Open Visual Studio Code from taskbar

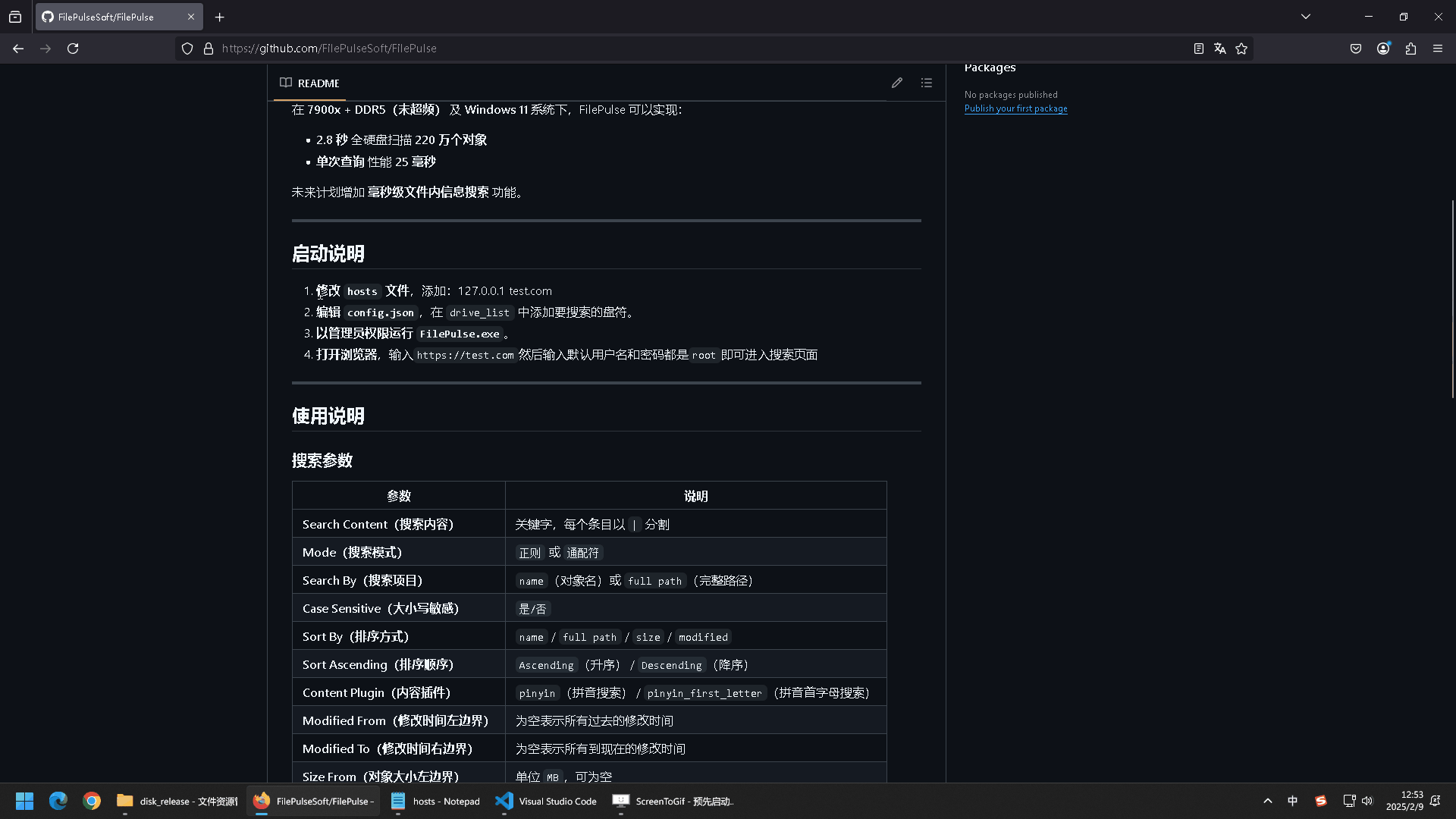(546, 801)
